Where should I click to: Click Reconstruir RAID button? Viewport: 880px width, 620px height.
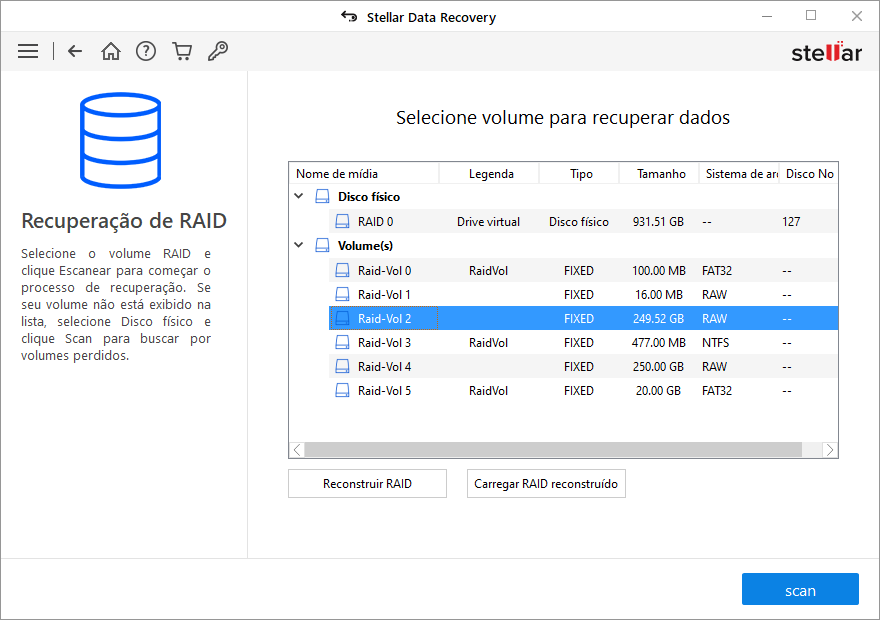click(368, 484)
